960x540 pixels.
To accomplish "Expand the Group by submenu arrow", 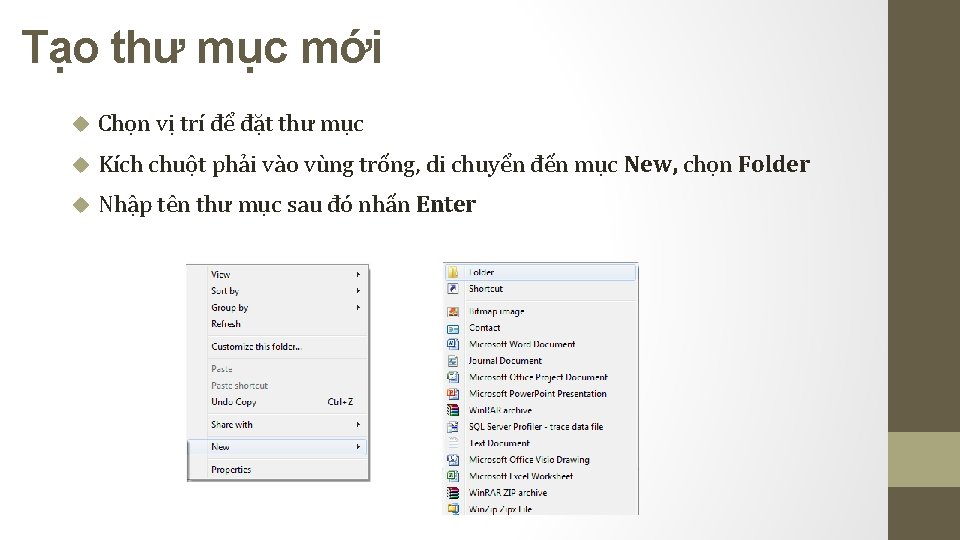I will click(x=358, y=307).
